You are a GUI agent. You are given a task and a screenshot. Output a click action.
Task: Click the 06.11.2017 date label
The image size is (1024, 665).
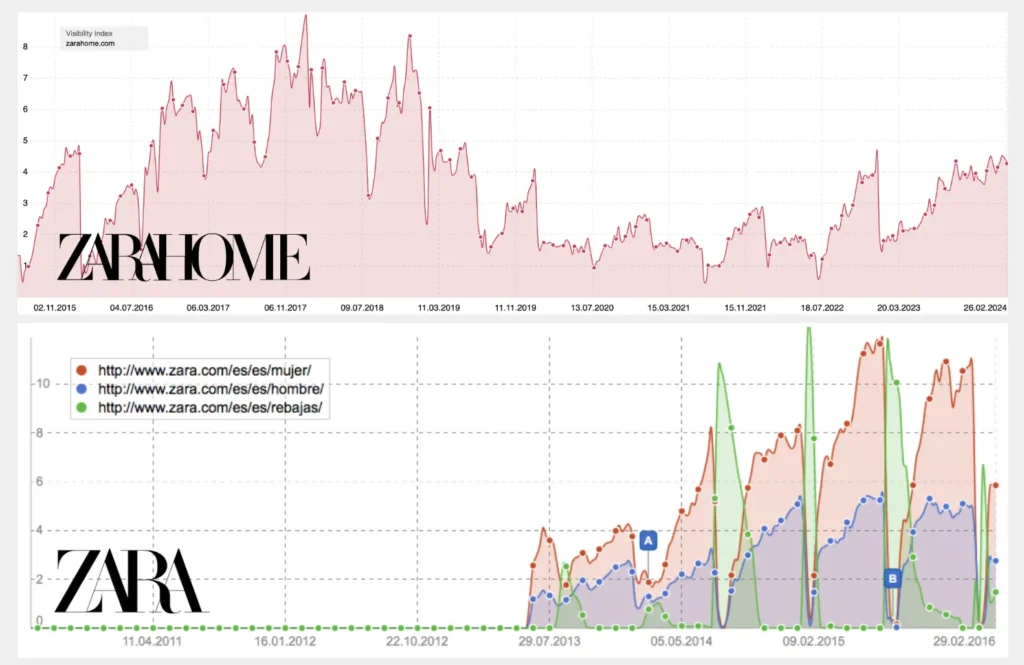[285, 308]
